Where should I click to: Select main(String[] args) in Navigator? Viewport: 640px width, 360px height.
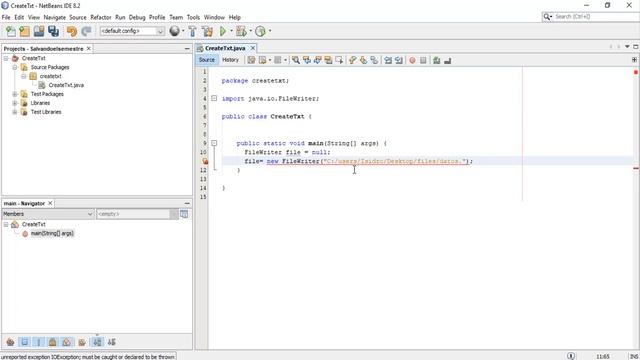click(x=52, y=233)
